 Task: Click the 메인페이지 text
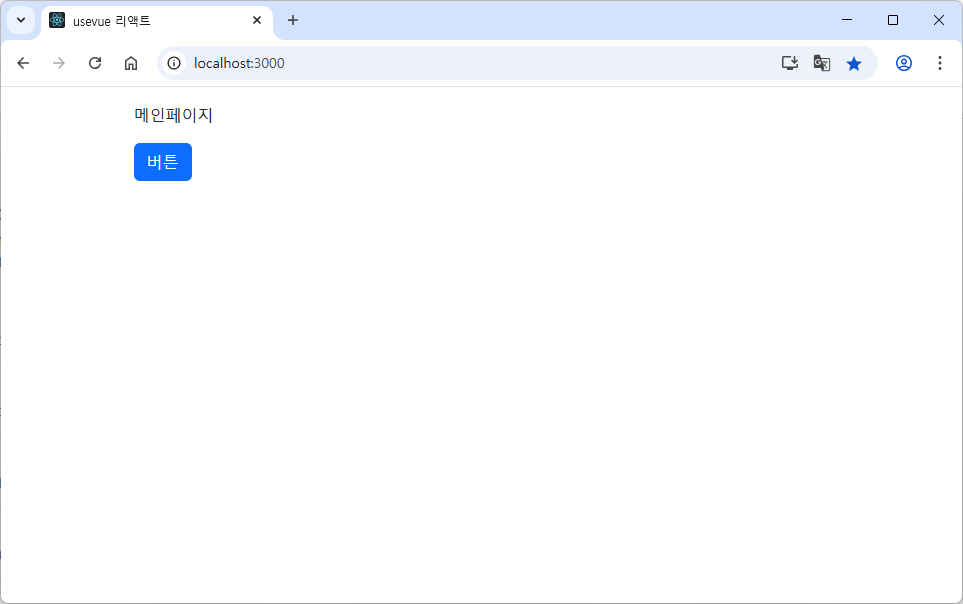point(173,115)
